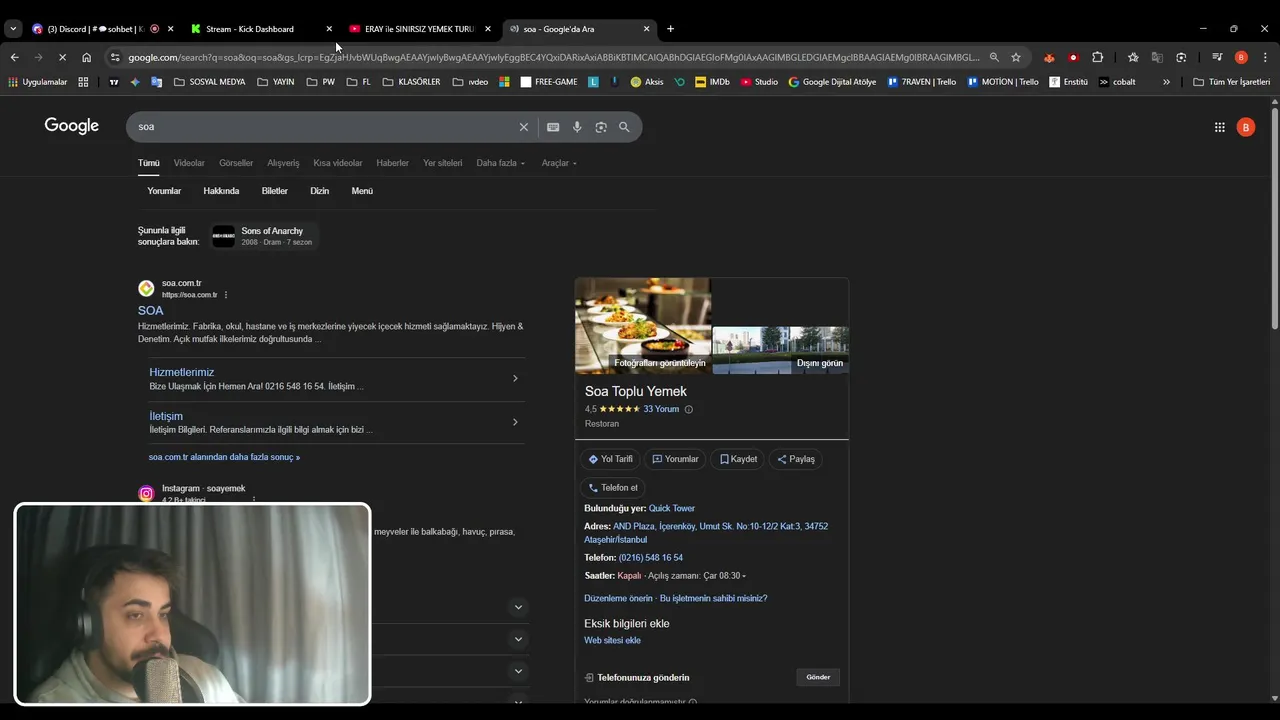
Task: Click the Google search input field
Action: pos(325,127)
